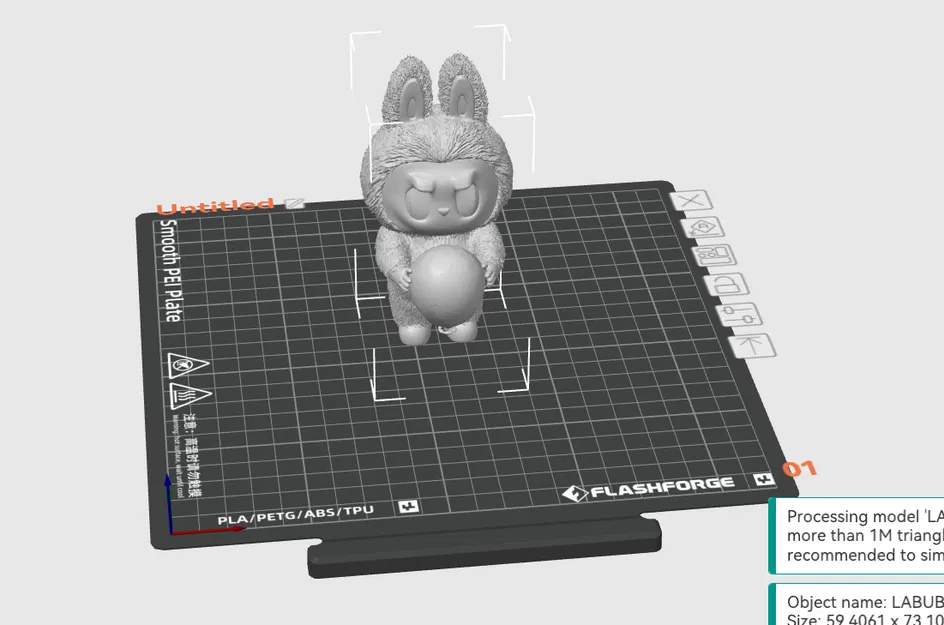Open plate settings via the sliders icon

coord(739,314)
